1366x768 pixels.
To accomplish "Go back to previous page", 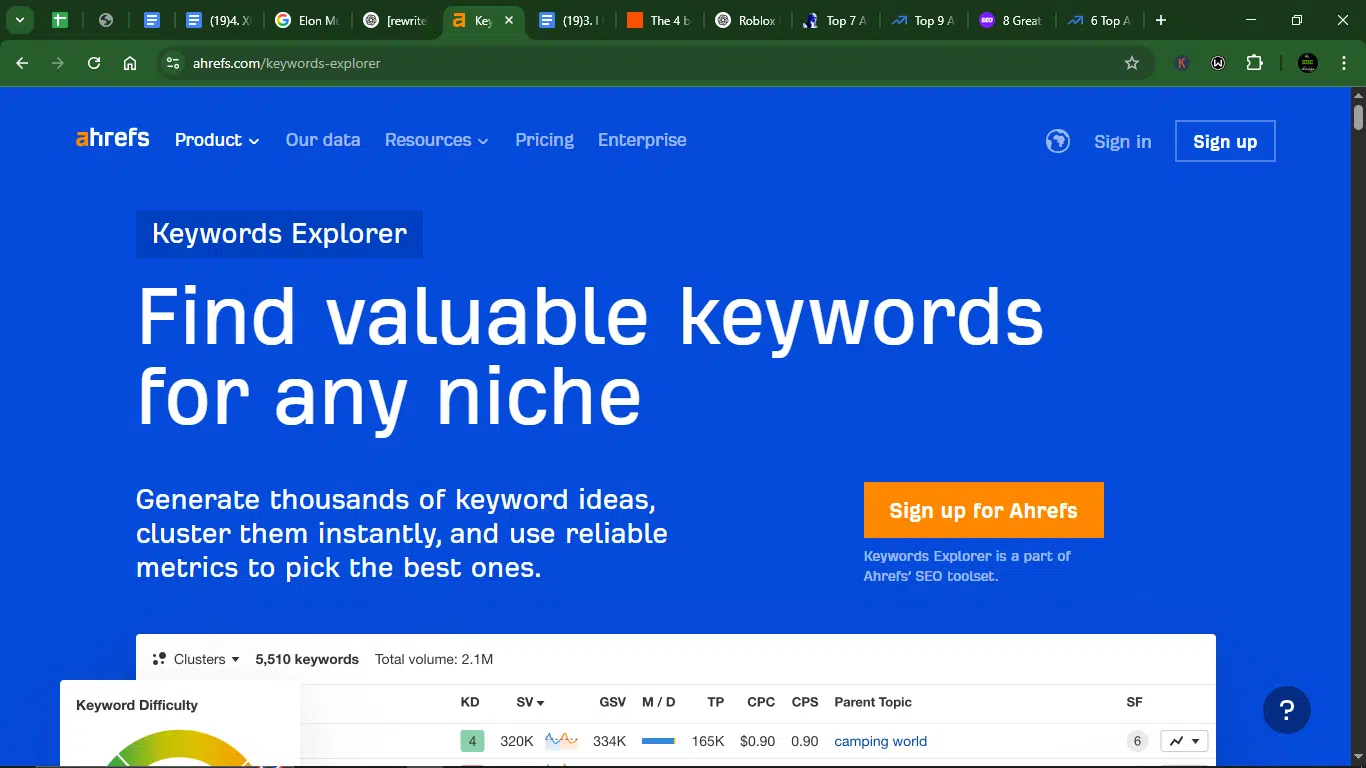I will [x=22, y=63].
